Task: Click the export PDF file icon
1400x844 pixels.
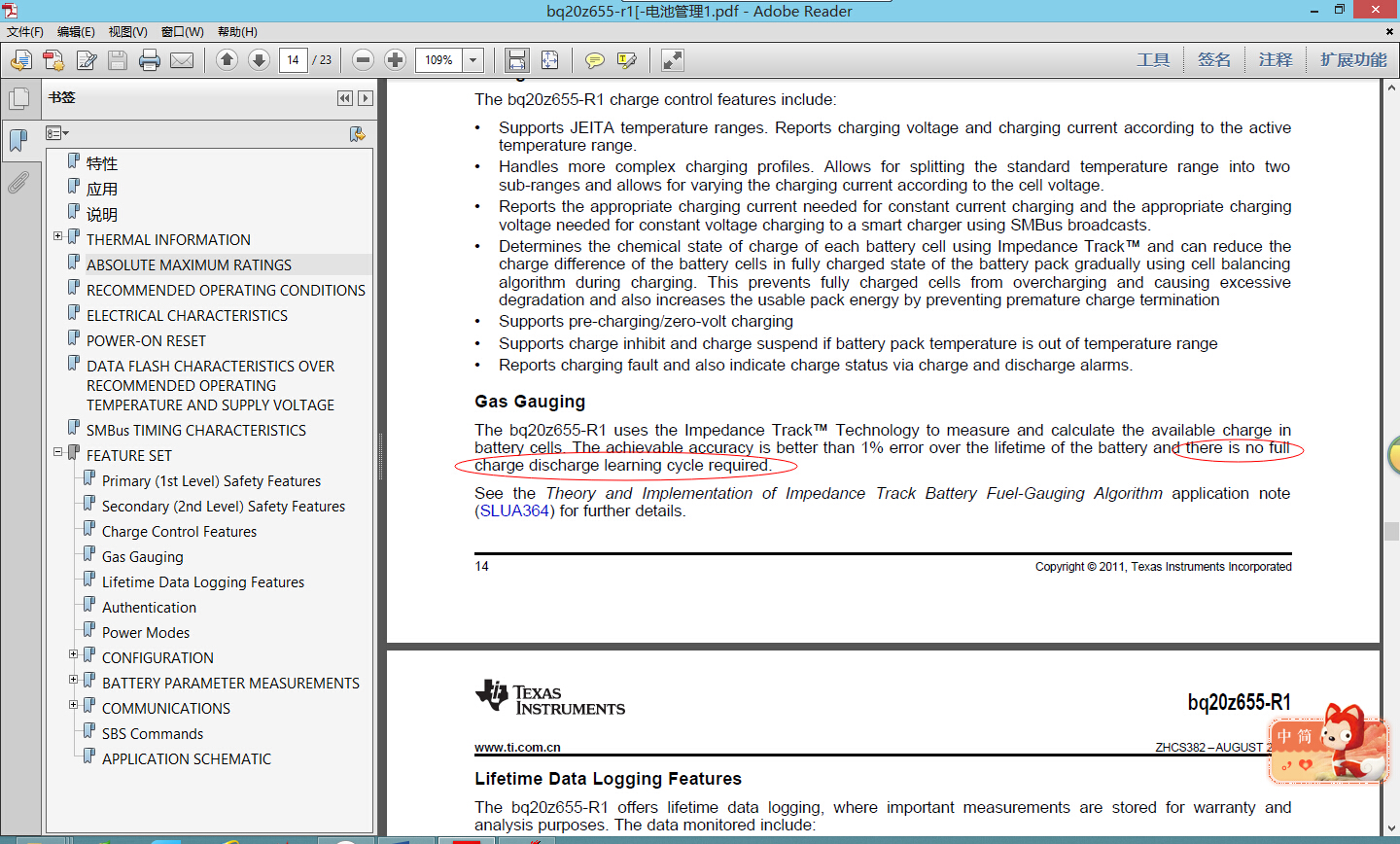Action: point(20,60)
